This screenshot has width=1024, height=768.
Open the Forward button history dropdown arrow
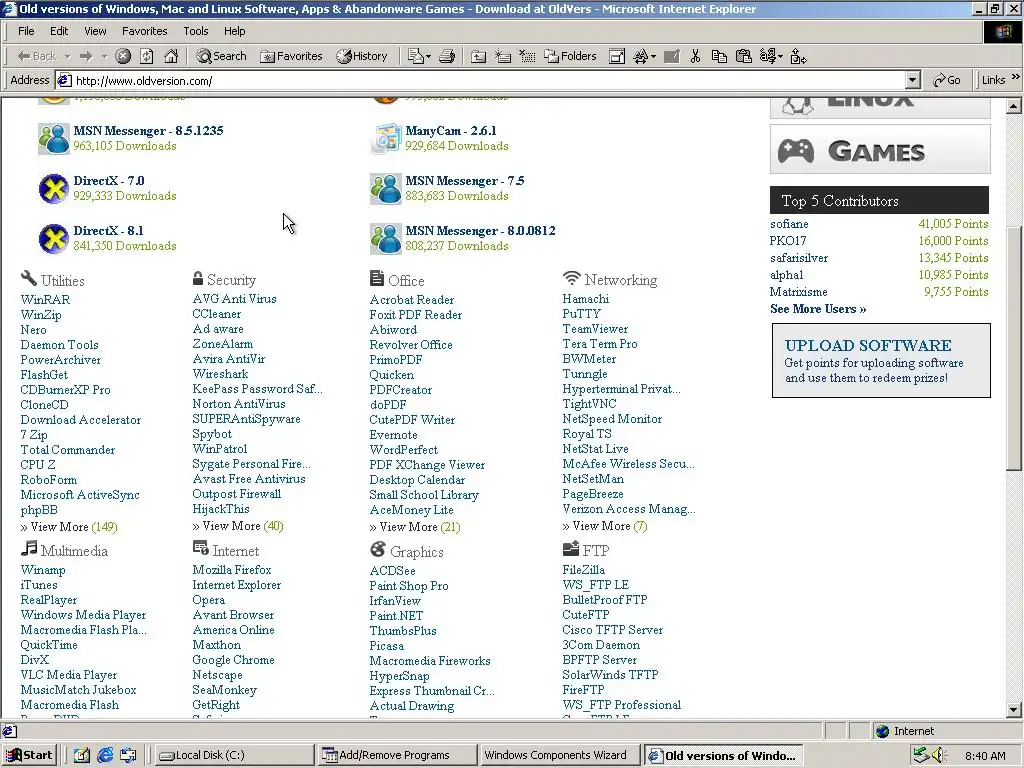pos(104,57)
